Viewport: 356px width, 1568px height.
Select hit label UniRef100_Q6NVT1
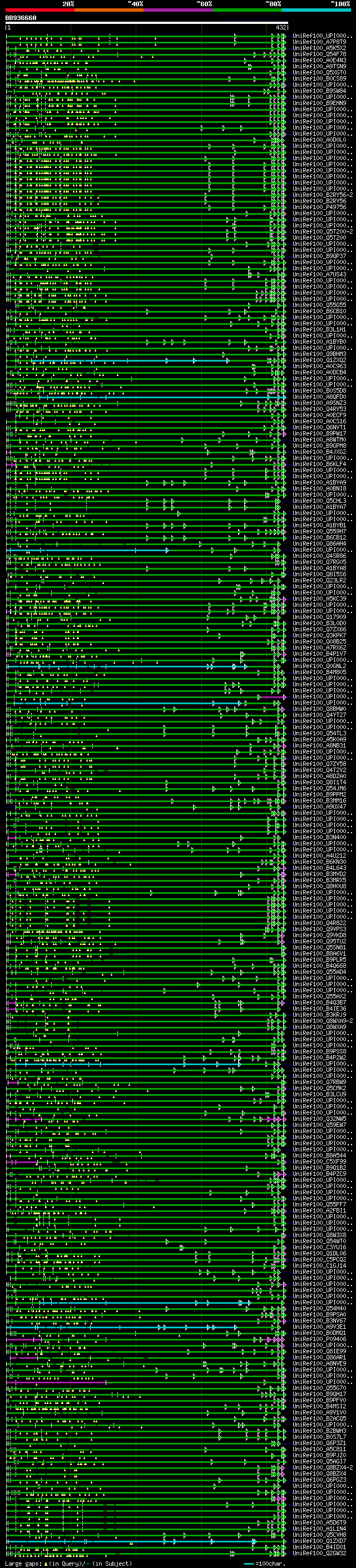319,427
